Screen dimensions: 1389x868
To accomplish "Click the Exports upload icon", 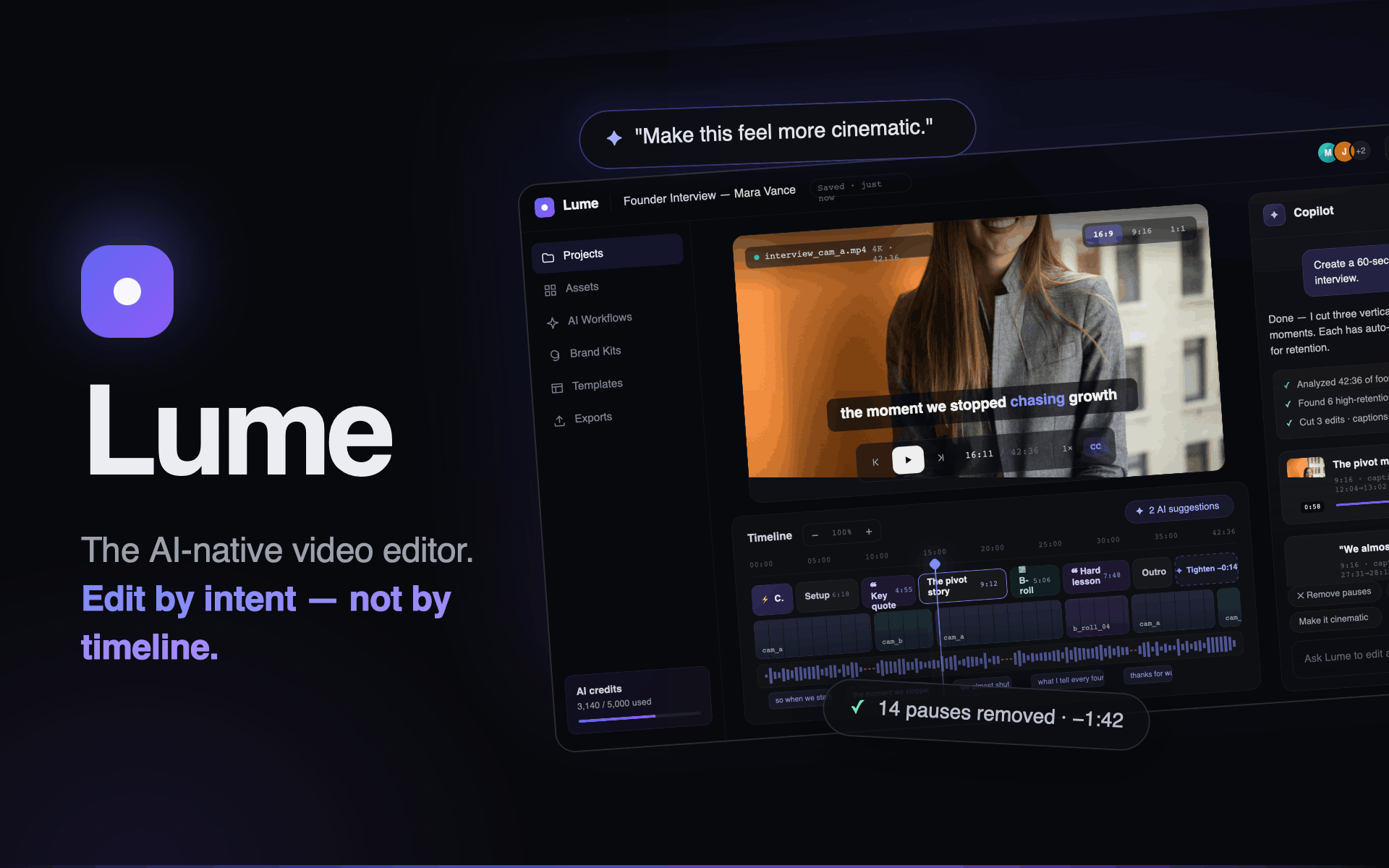I will [559, 421].
